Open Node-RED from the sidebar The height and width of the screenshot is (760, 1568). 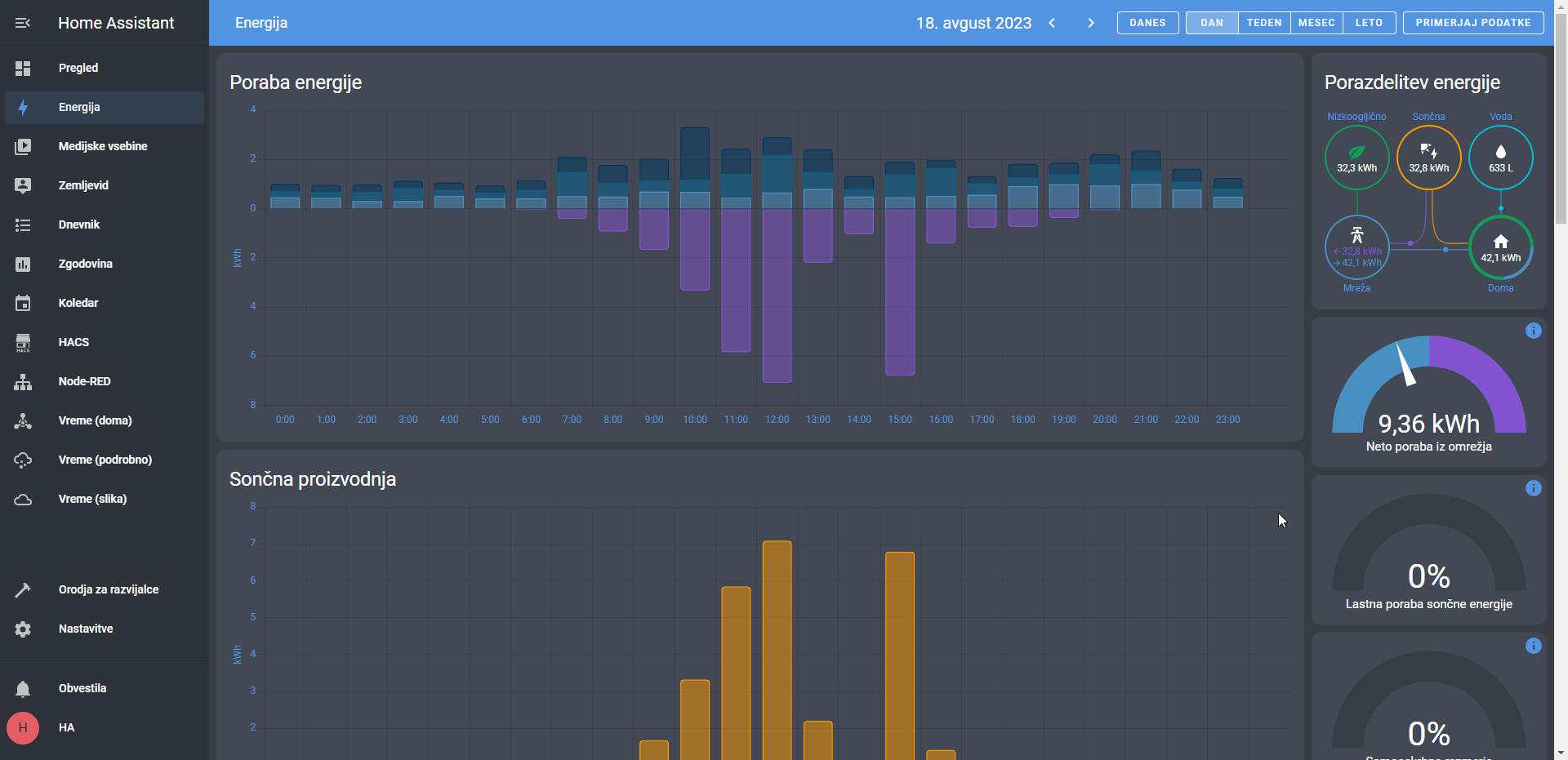(84, 381)
